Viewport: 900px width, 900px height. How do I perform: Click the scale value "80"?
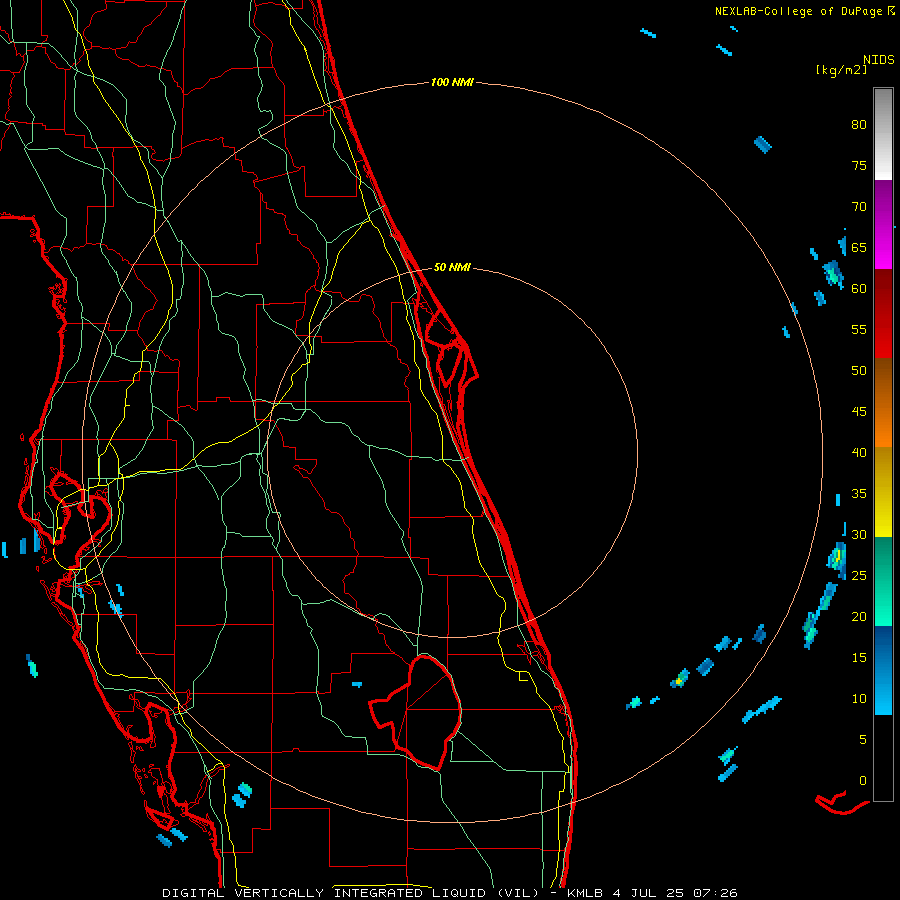(x=859, y=125)
